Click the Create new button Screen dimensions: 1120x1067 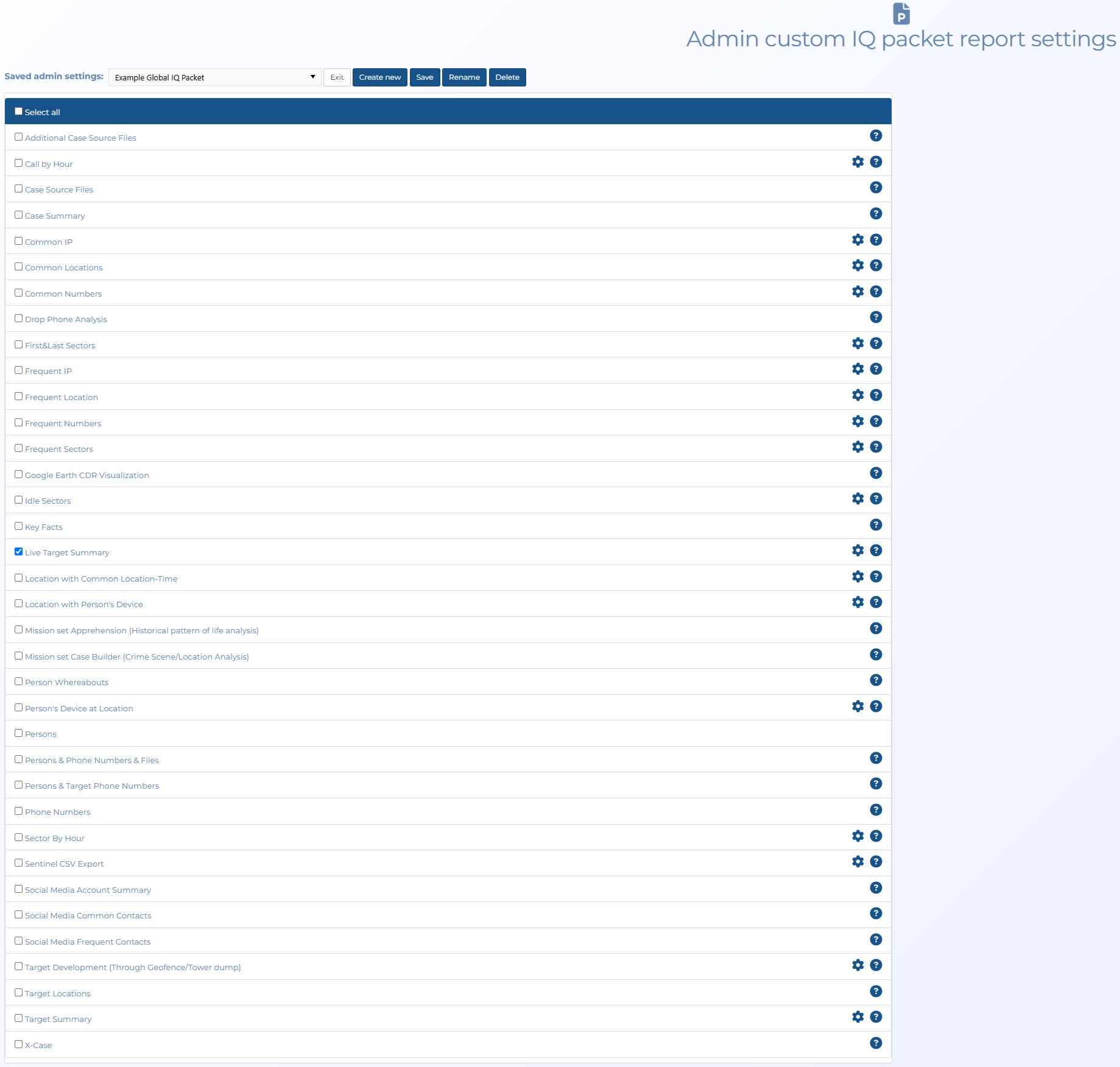[379, 77]
